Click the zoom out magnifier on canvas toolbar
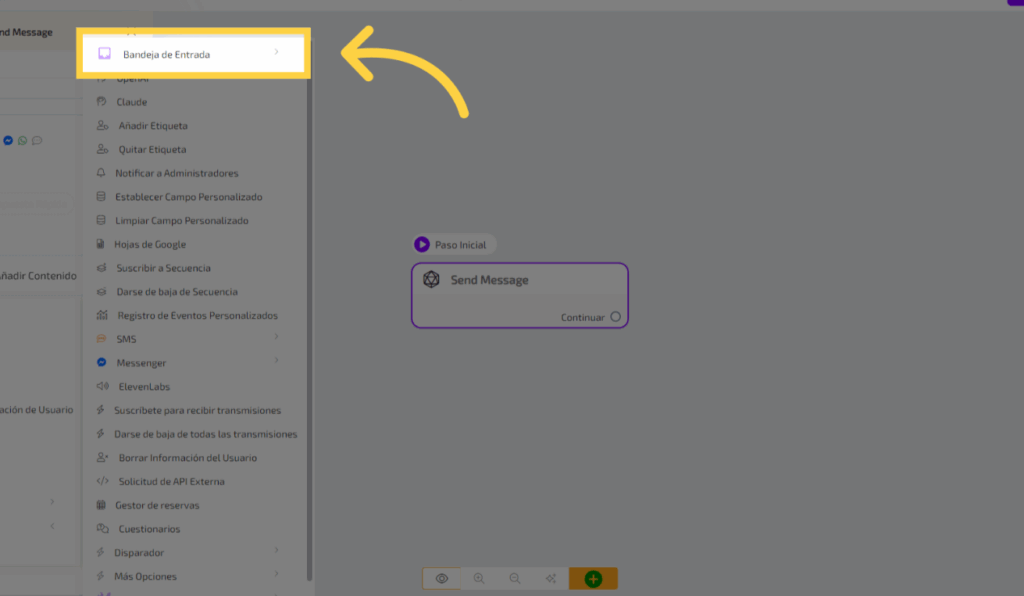Screen dimensions: 1024x596 point(515,578)
